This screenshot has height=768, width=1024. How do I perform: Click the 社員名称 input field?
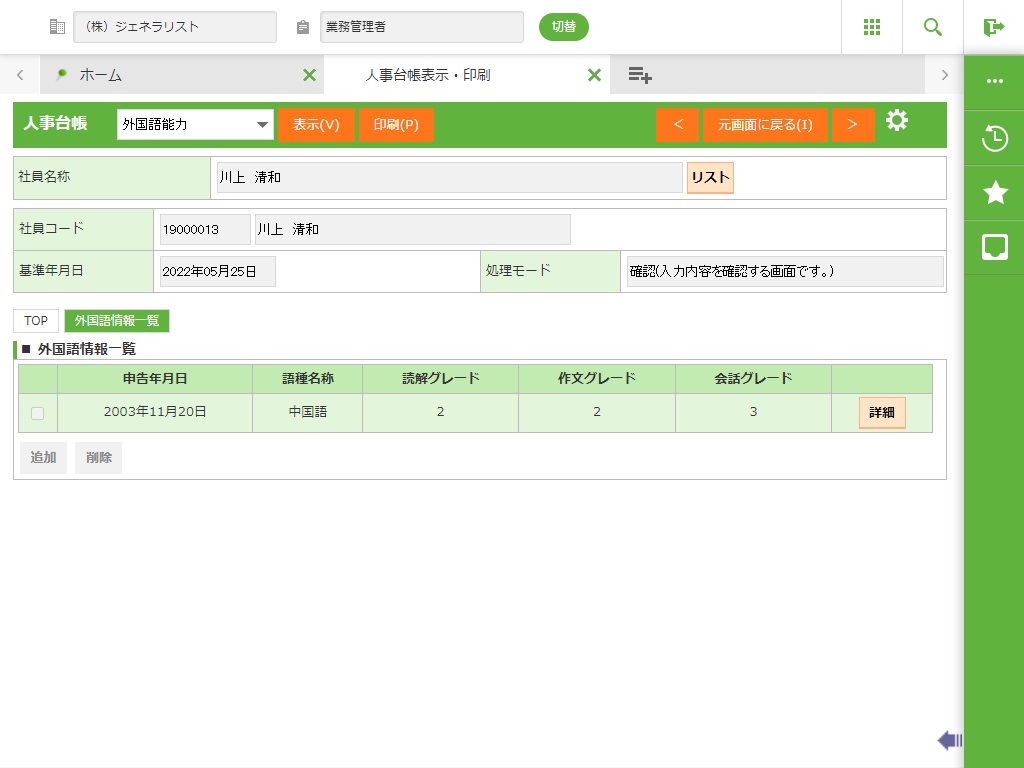click(x=449, y=178)
